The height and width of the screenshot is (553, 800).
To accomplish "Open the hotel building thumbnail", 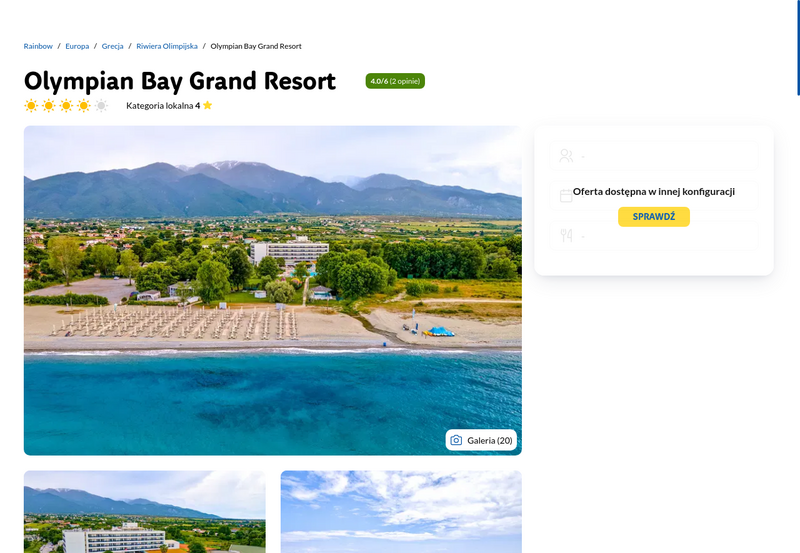I will [x=144, y=512].
